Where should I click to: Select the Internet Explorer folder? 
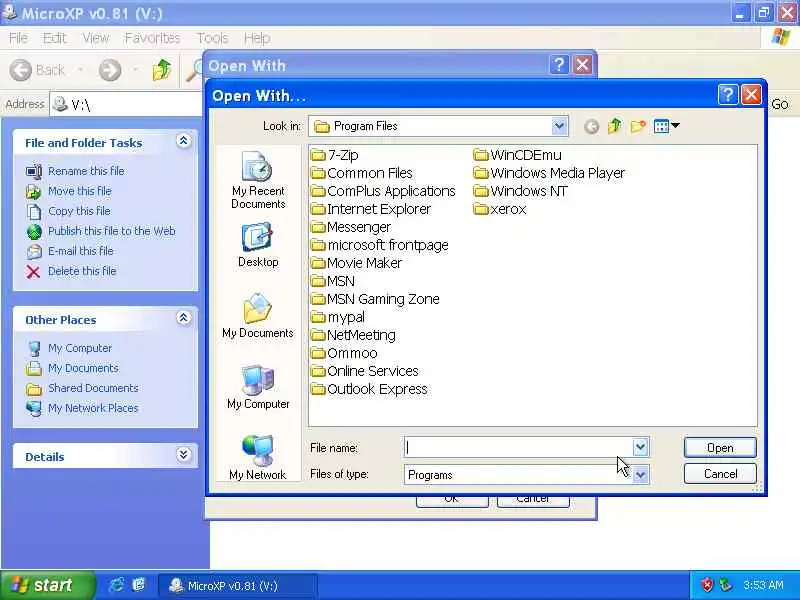[371, 209]
